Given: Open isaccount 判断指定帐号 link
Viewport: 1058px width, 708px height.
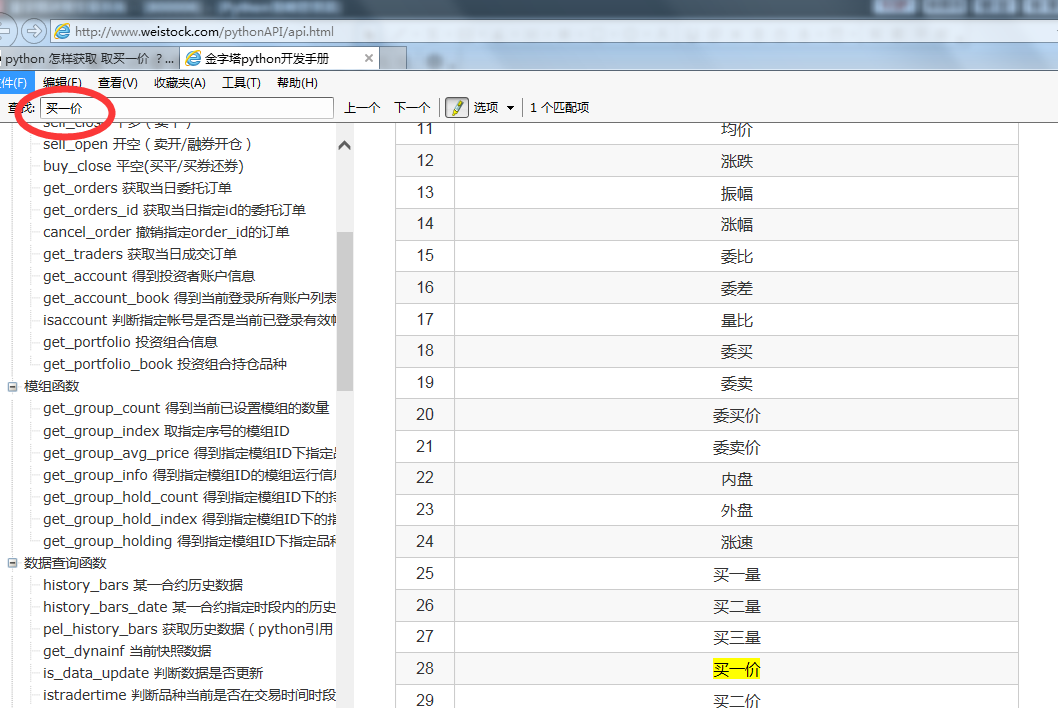Looking at the screenshot, I should pyautogui.click(x=189, y=320).
